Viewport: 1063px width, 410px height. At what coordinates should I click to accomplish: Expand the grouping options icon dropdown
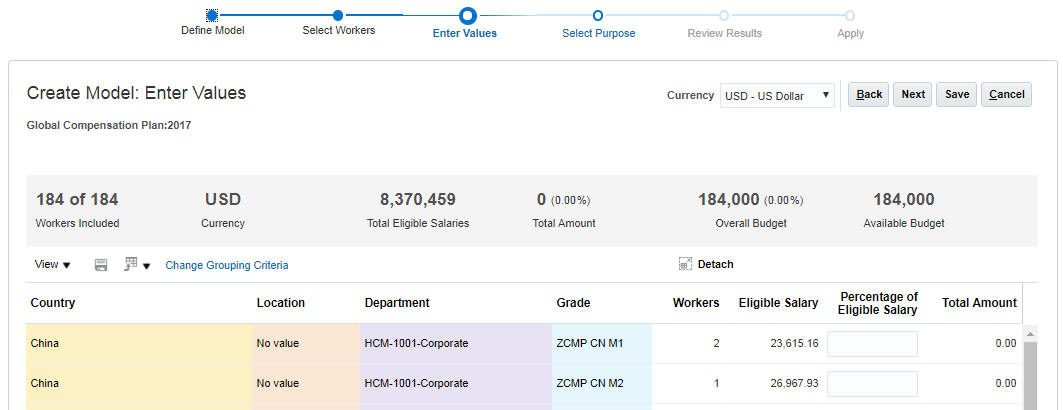137,265
